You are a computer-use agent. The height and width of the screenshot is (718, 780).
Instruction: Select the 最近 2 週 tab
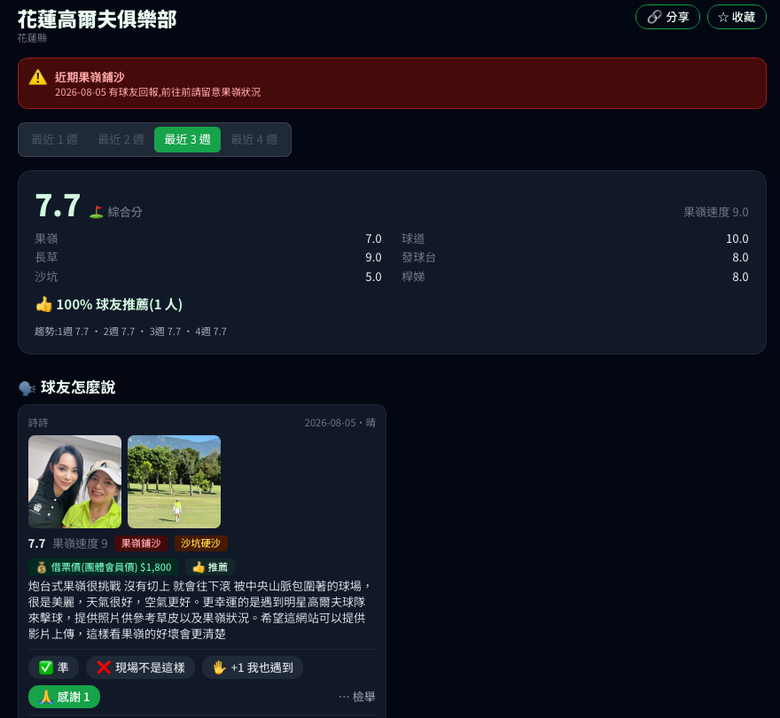[121, 139]
